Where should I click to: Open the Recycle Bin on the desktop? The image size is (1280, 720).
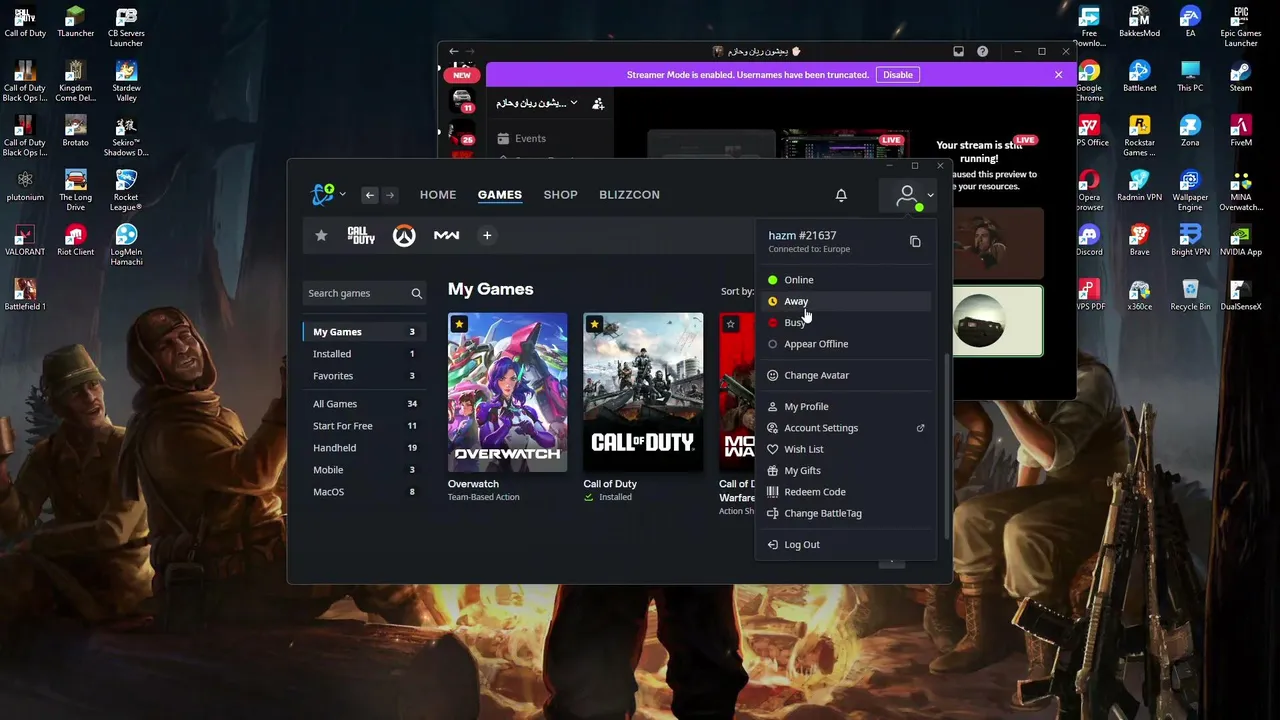pos(1190,295)
